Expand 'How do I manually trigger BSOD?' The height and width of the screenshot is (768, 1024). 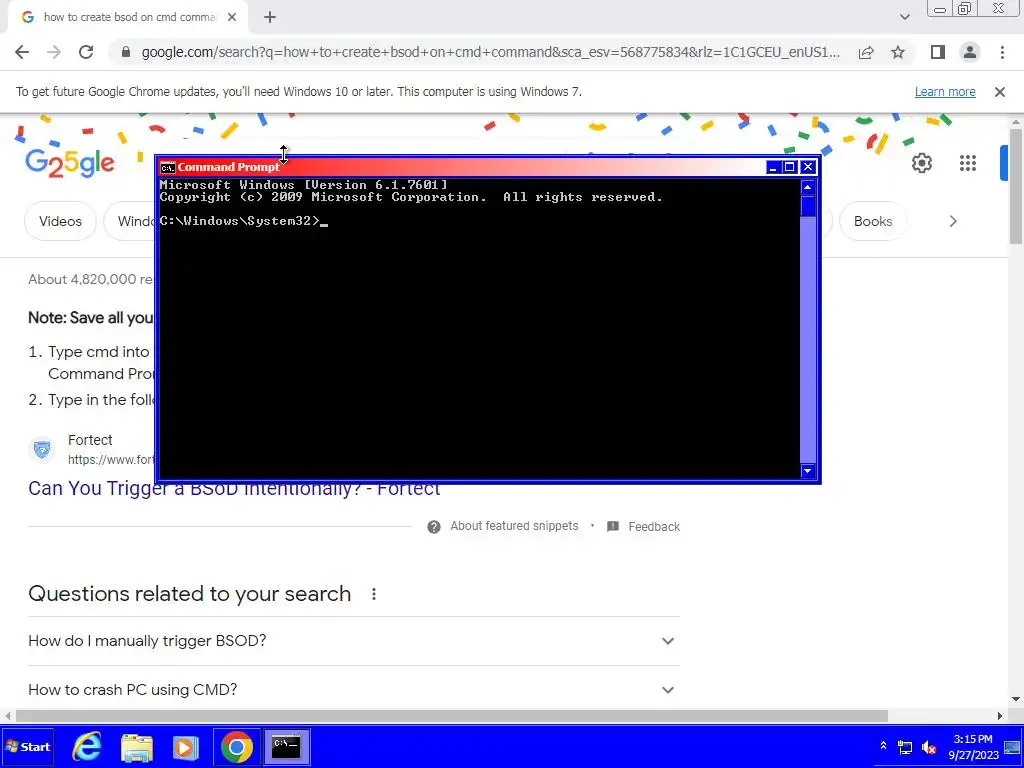[x=354, y=641]
